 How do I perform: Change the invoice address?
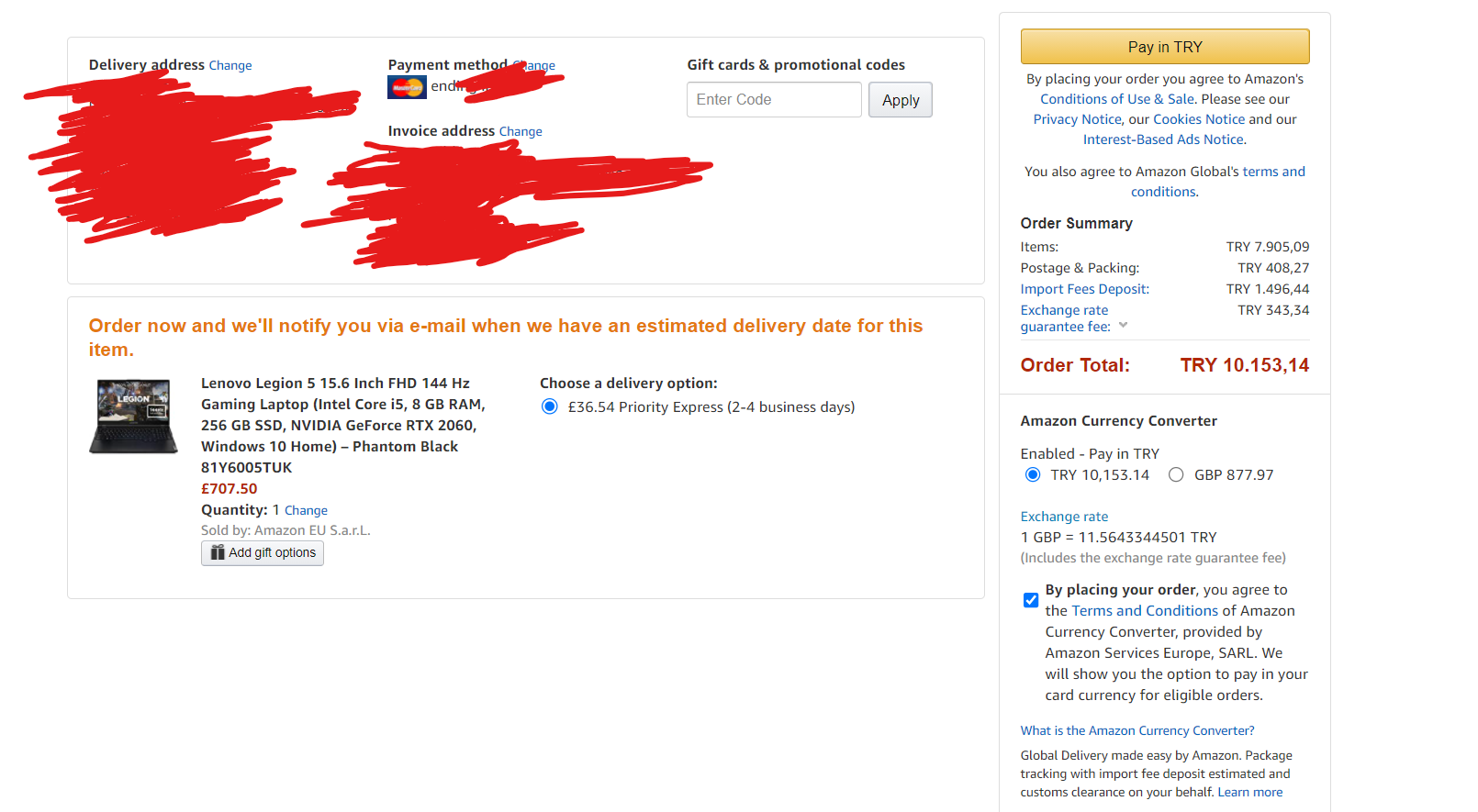521,131
